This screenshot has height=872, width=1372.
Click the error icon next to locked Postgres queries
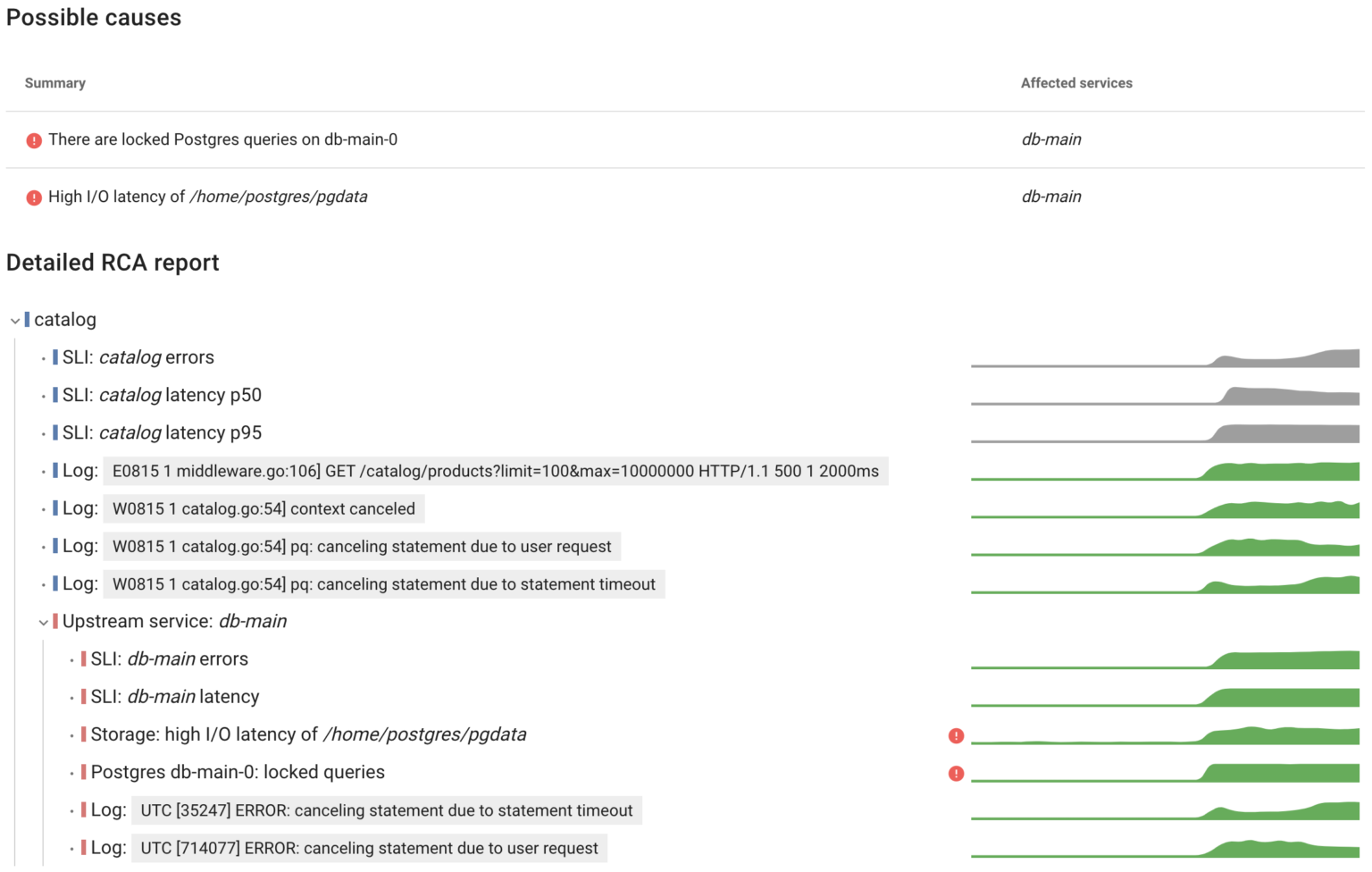[34, 139]
